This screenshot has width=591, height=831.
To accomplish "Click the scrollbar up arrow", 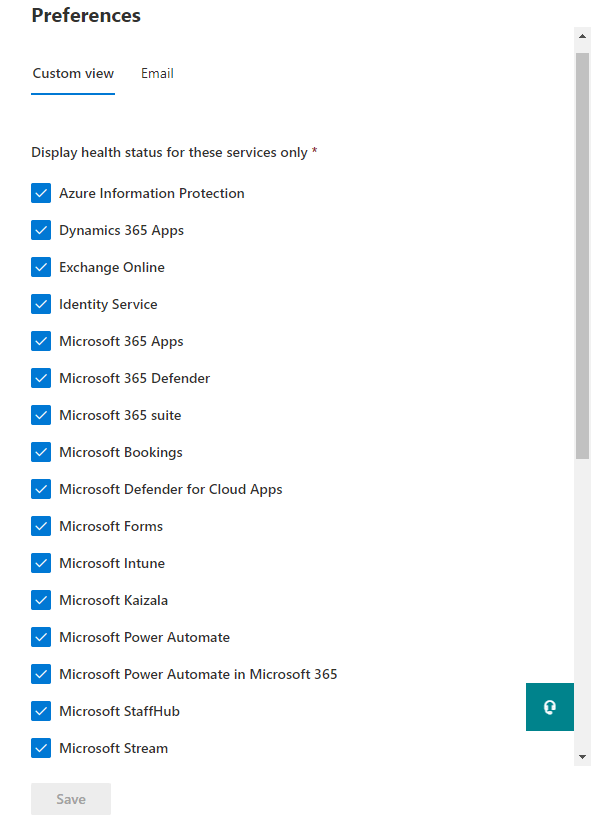I will 583,36.
